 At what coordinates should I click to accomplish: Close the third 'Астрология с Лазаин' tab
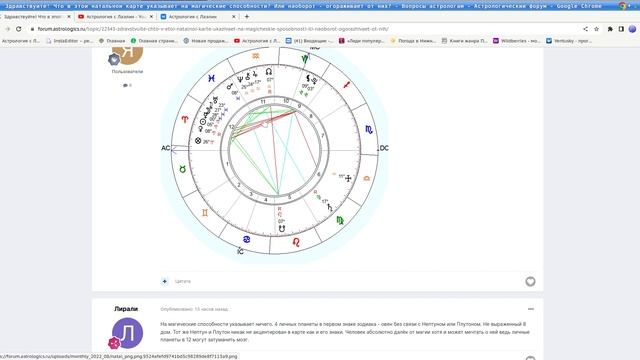coord(233,17)
